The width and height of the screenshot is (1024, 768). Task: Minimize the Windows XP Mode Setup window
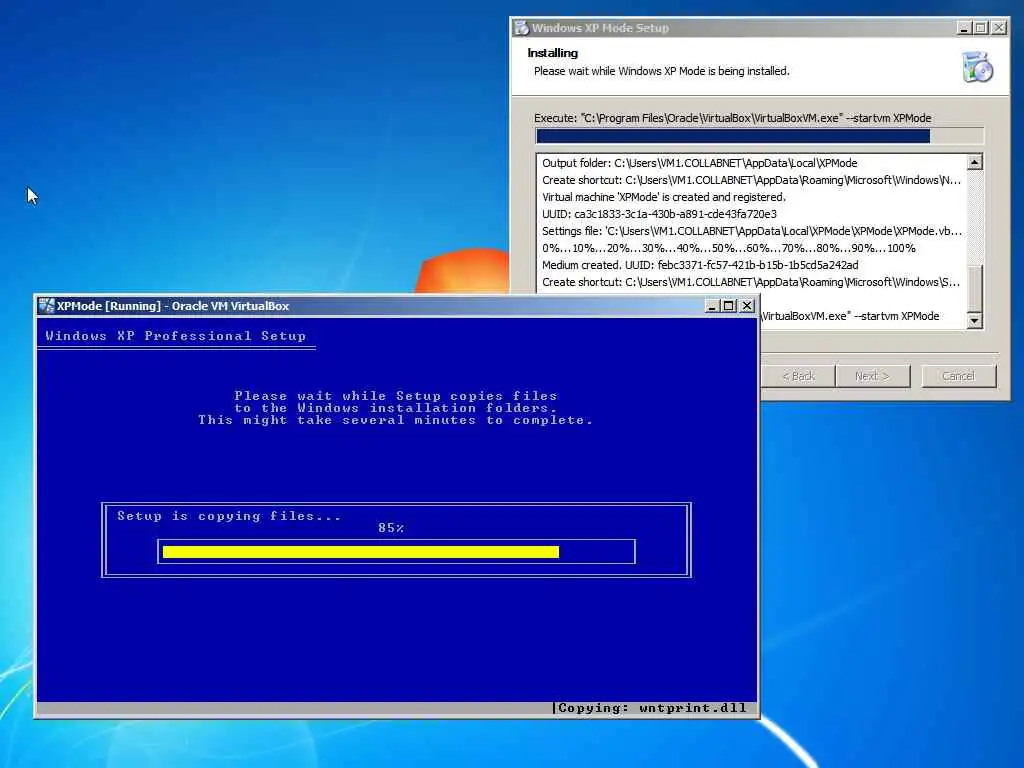tap(963, 28)
